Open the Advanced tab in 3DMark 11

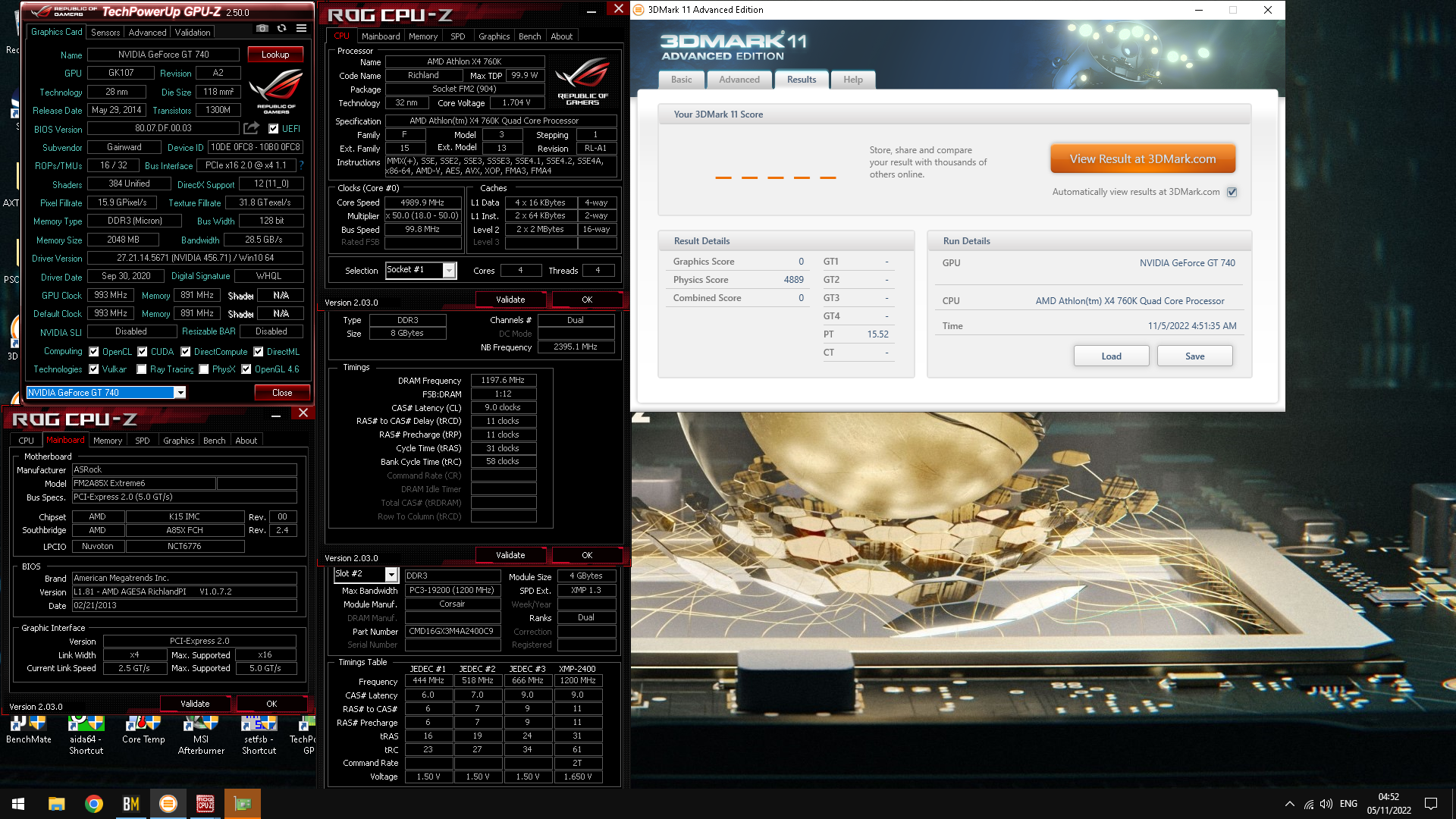(739, 80)
